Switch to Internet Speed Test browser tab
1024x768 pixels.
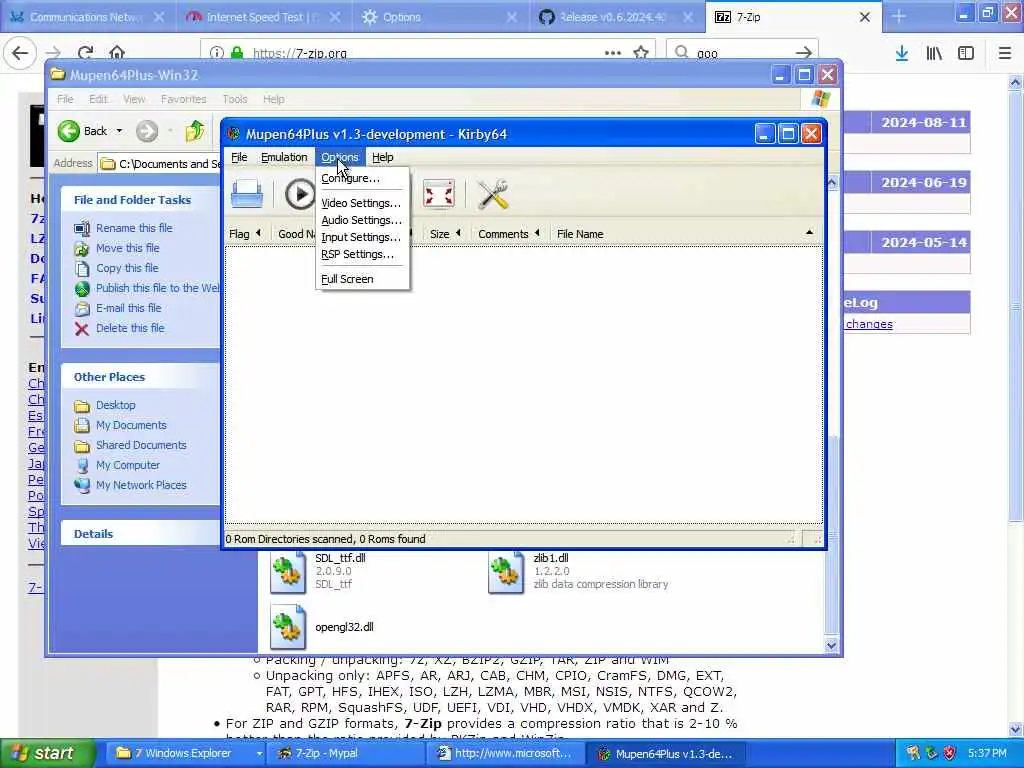[x=264, y=17]
